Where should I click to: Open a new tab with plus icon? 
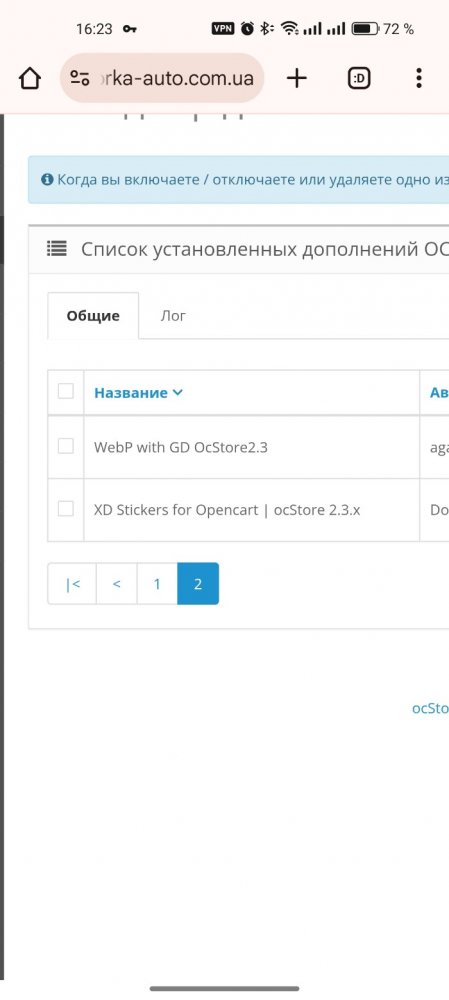pyautogui.click(x=297, y=78)
